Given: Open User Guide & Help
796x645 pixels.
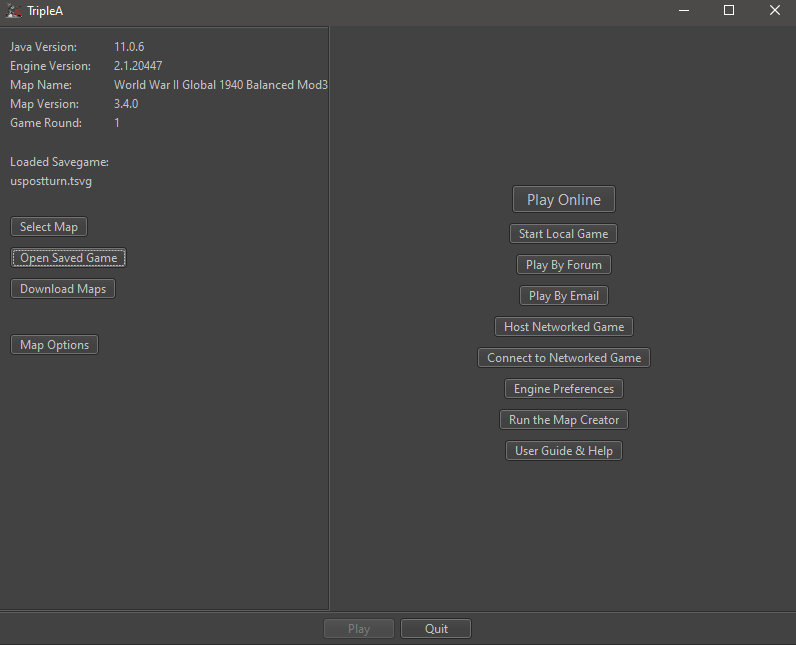Looking at the screenshot, I should point(563,451).
